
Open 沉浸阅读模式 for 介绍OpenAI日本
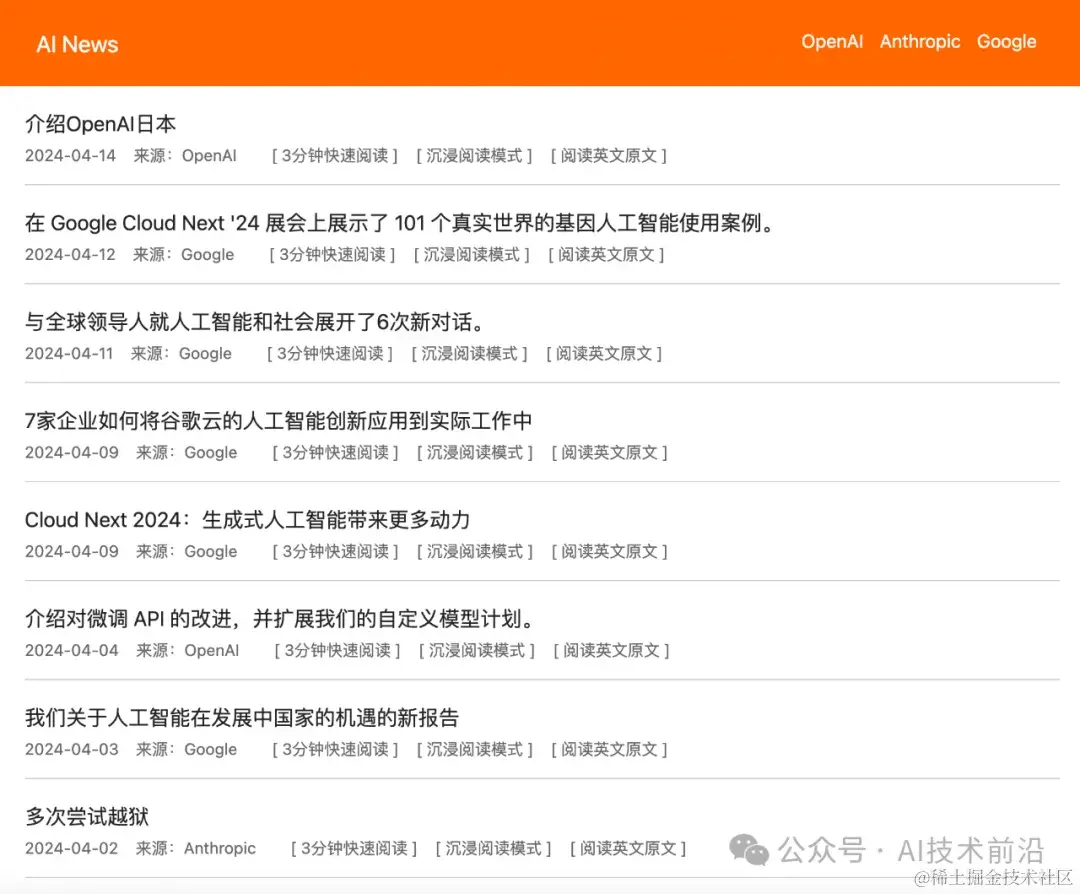(474, 156)
